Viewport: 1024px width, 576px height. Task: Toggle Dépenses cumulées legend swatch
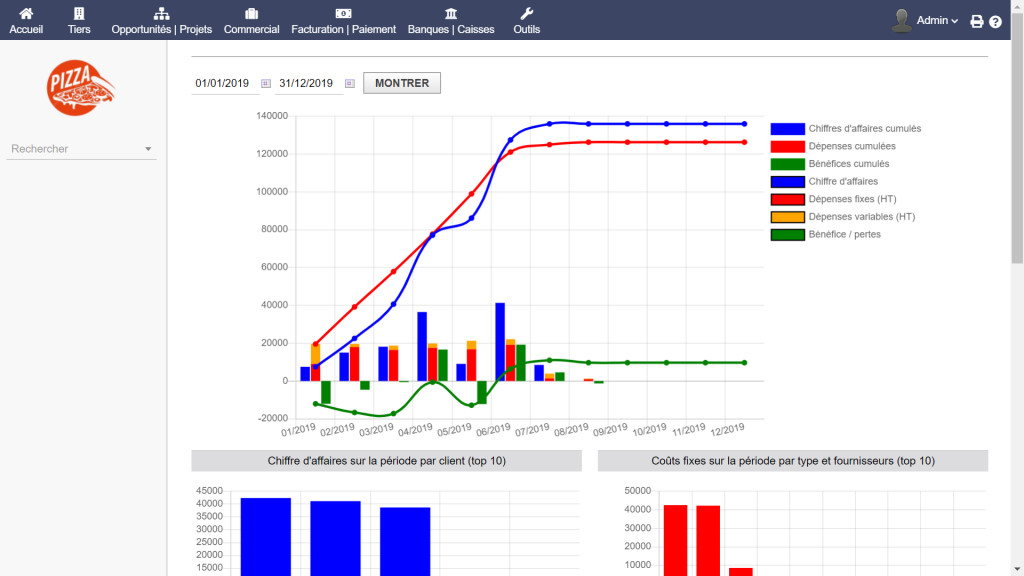tap(787, 146)
